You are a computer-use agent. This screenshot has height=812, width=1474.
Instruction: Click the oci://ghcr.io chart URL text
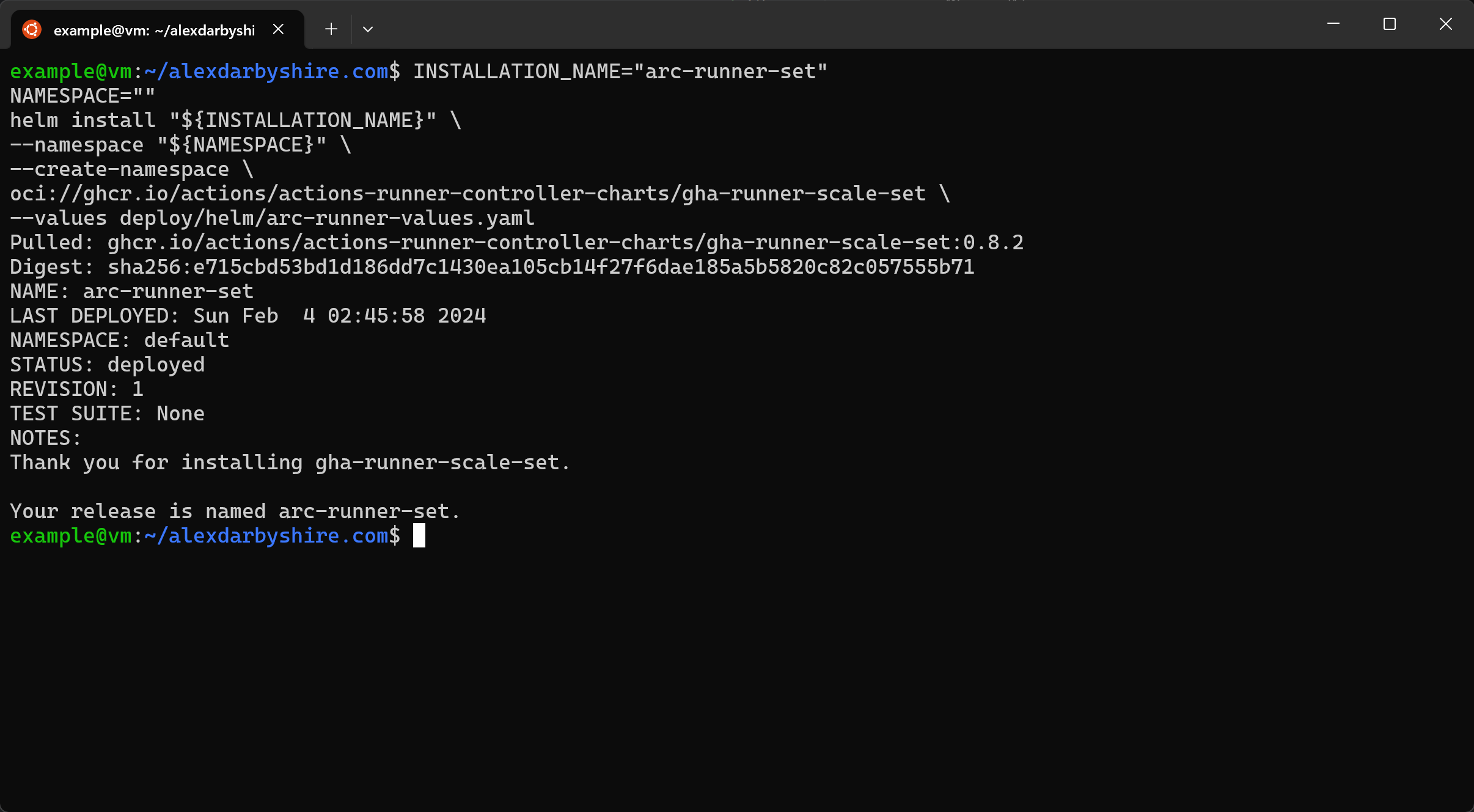point(468,194)
